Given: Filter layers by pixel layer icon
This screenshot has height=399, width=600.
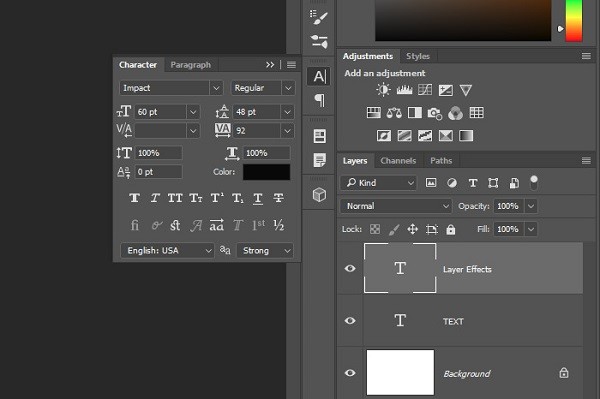Looking at the screenshot, I should tap(431, 183).
